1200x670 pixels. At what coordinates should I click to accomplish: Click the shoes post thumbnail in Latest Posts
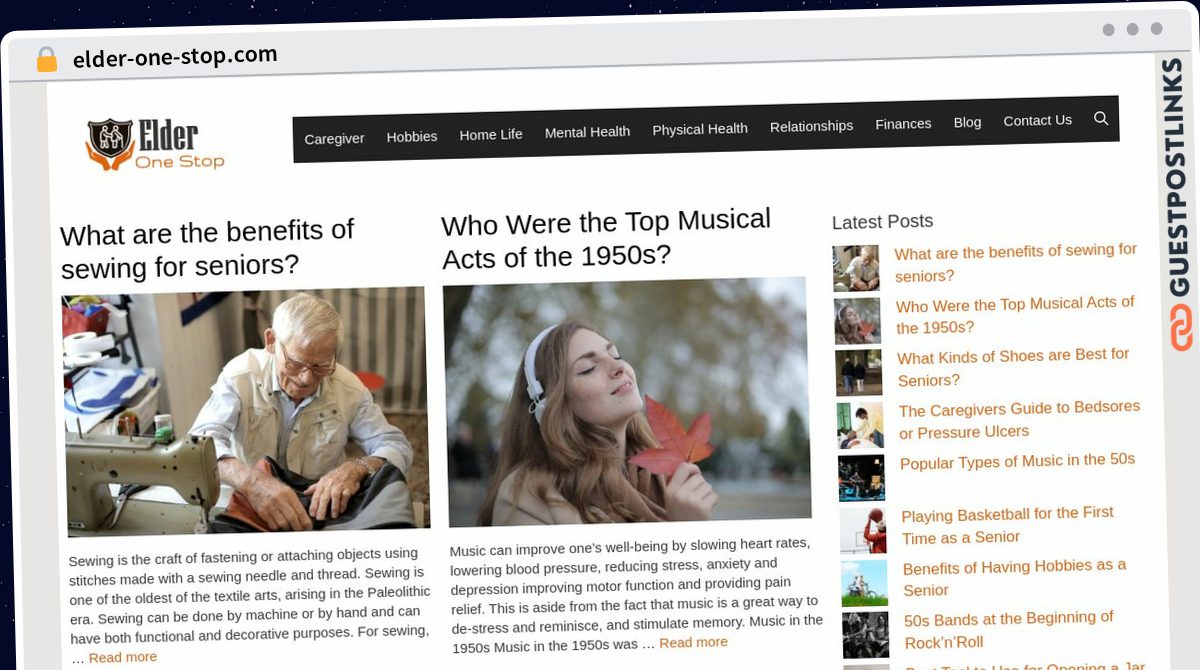(x=859, y=373)
